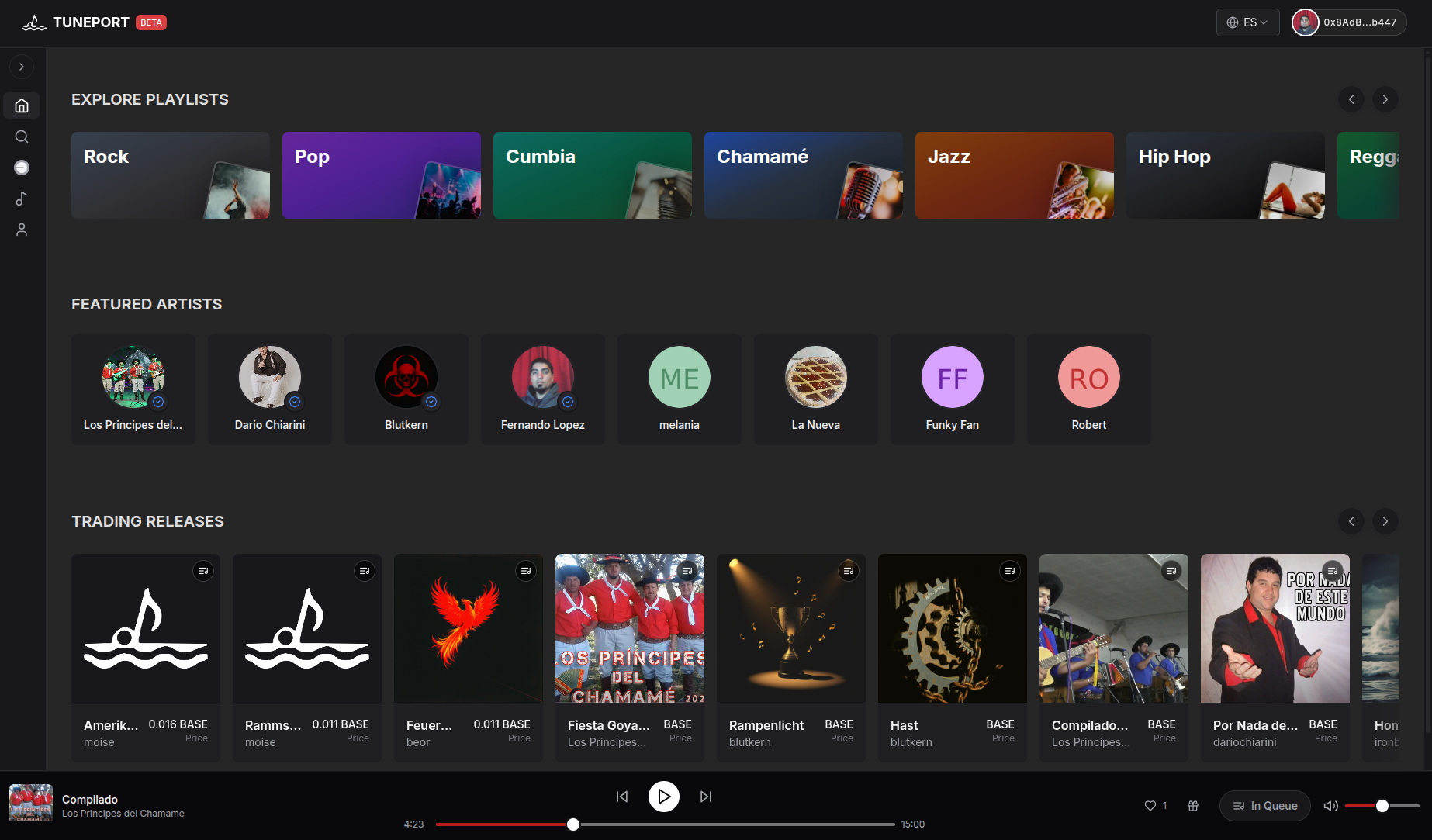Open artist La Nueva

click(x=816, y=389)
